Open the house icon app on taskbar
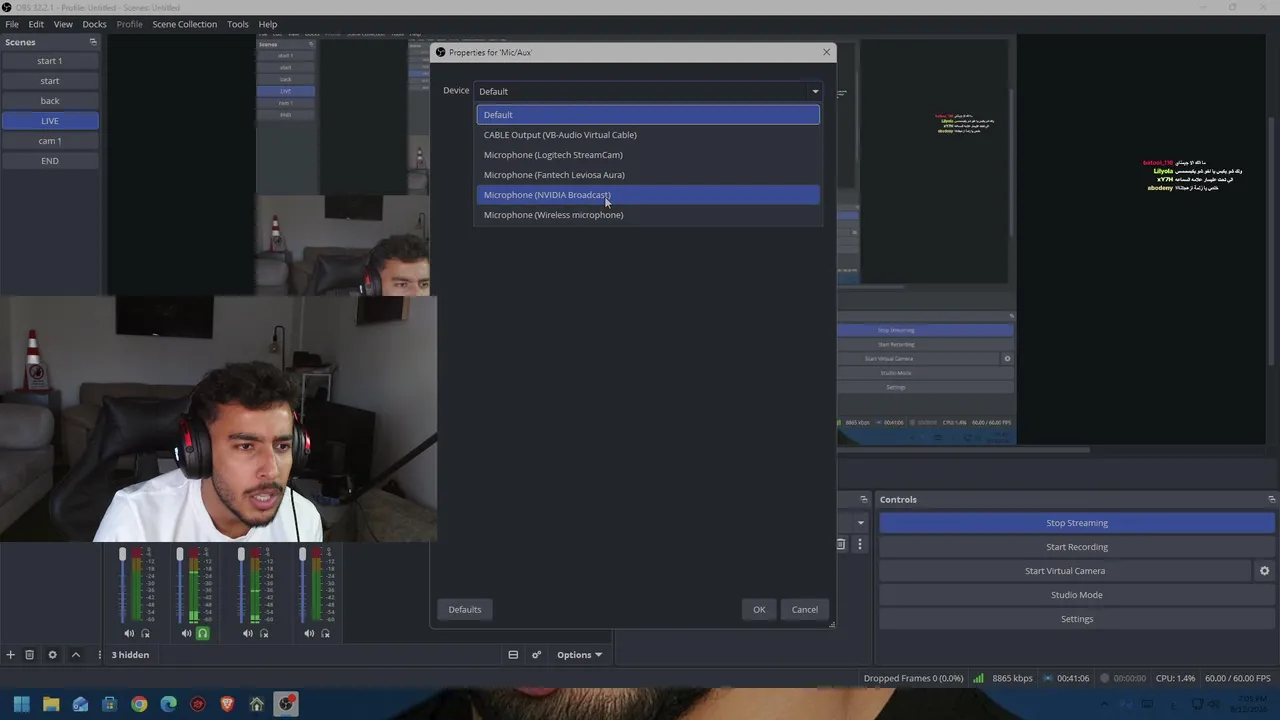The width and height of the screenshot is (1280, 720). point(256,704)
